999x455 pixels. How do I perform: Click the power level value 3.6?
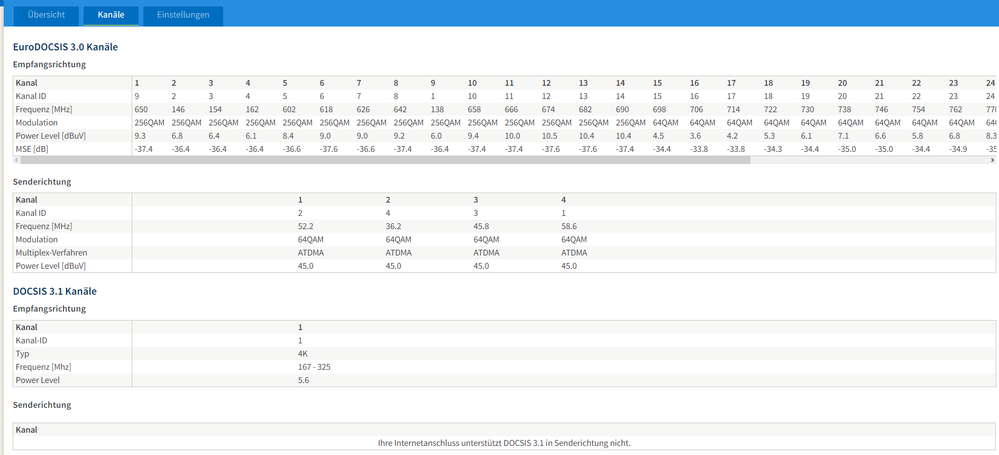[695, 136]
